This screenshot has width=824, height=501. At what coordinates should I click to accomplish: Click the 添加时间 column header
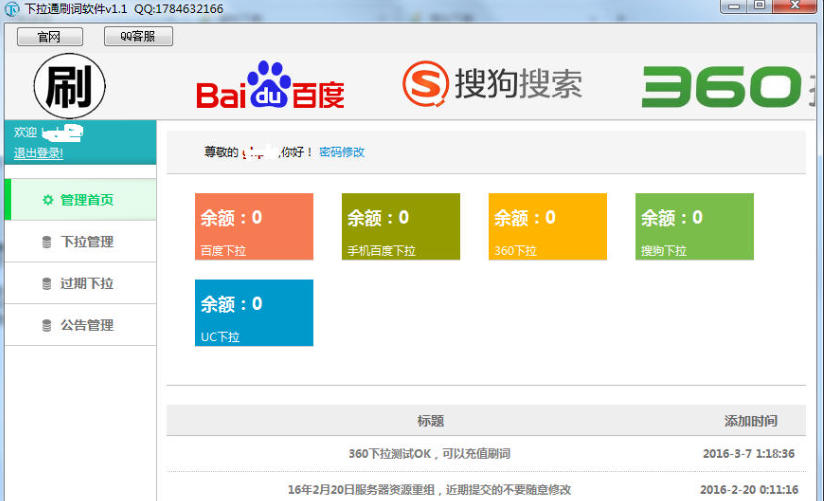pyautogui.click(x=750, y=421)
